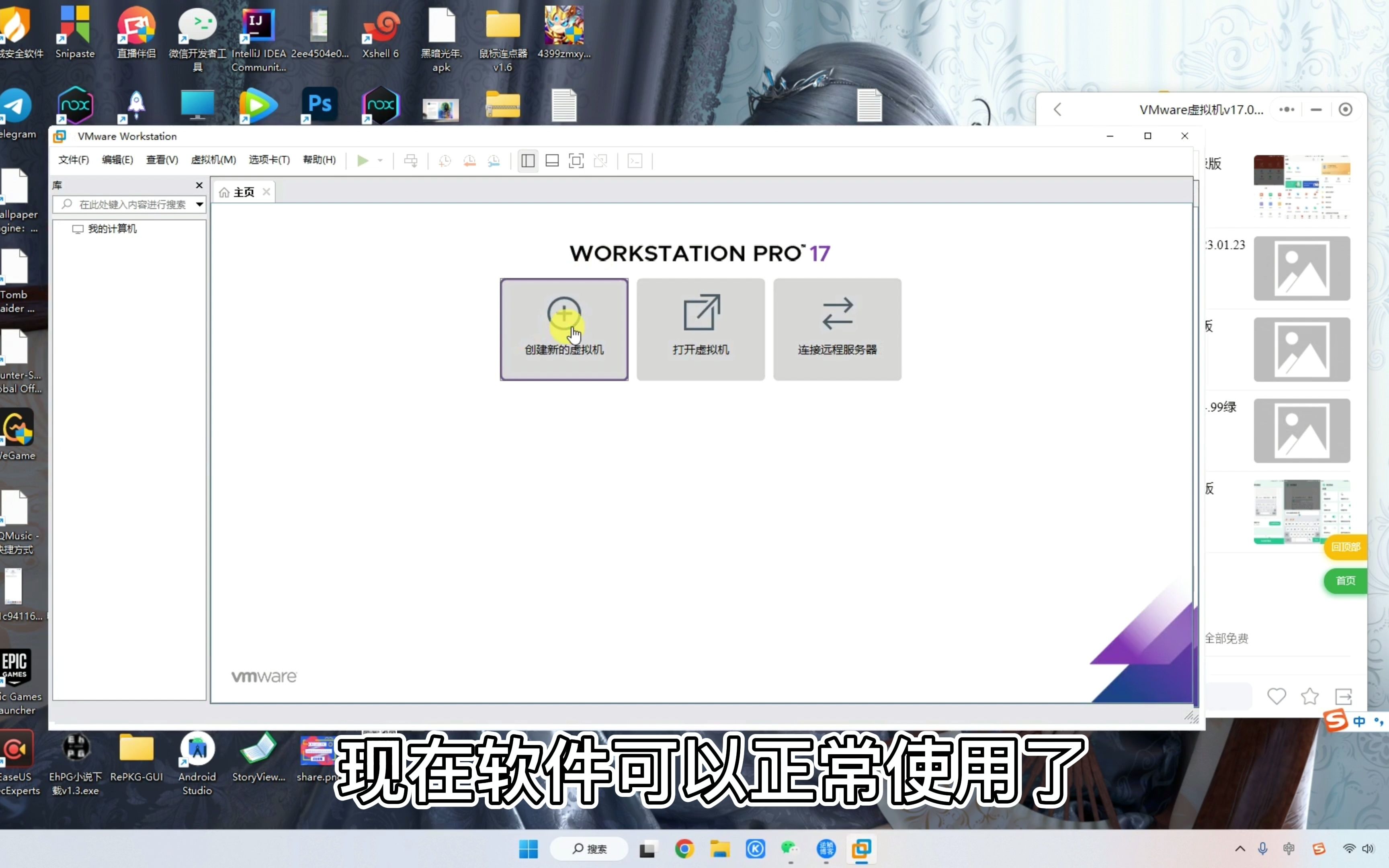Click 创建新的虚拟机 tile
1389x868 pixels.
tap(563, 330)
